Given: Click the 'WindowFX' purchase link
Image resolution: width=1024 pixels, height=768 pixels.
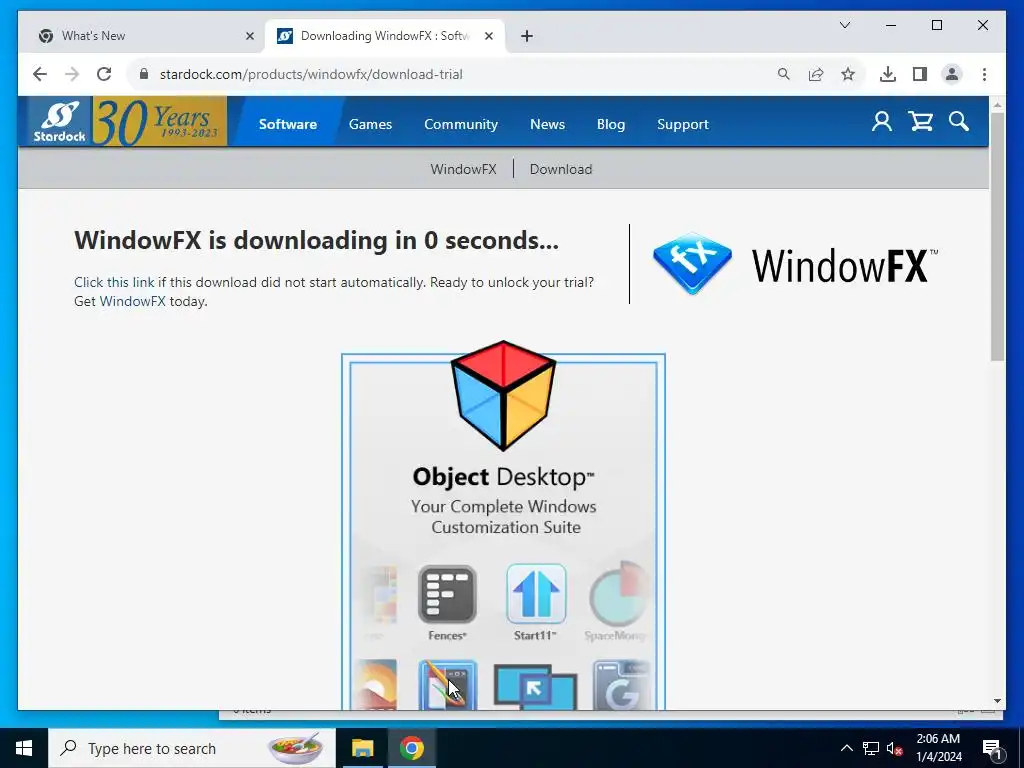Looking at the screenshot, I should (133, 301).
